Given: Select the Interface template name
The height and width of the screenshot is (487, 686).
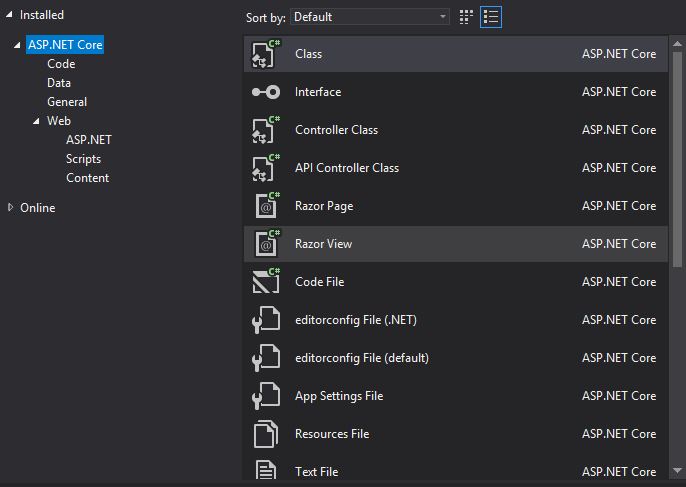Looking at the screenshot, I should pos(318,92).
